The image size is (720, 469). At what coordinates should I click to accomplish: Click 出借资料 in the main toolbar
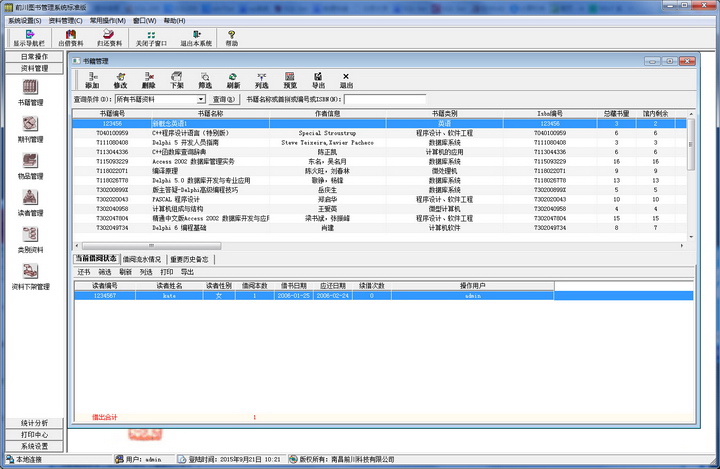tap(72, 38)
